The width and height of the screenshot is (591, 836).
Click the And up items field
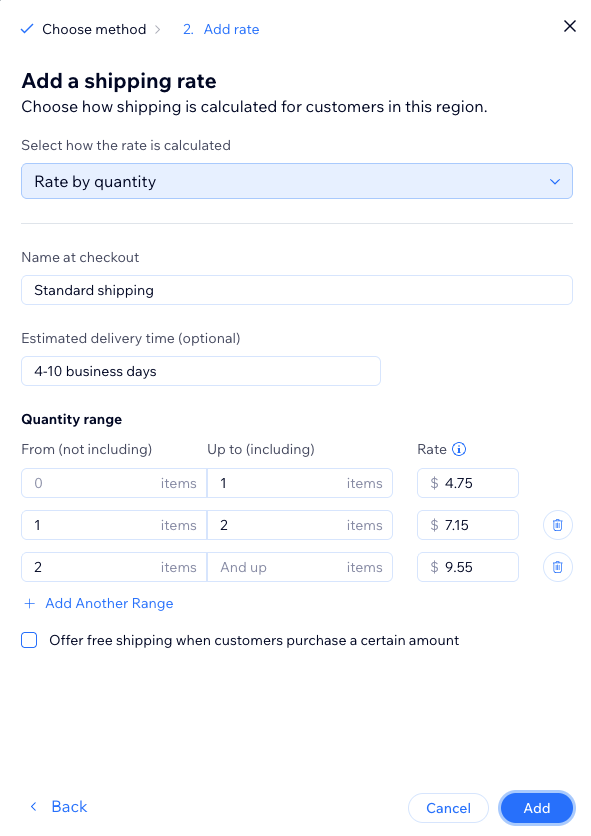tap(300, 567)
